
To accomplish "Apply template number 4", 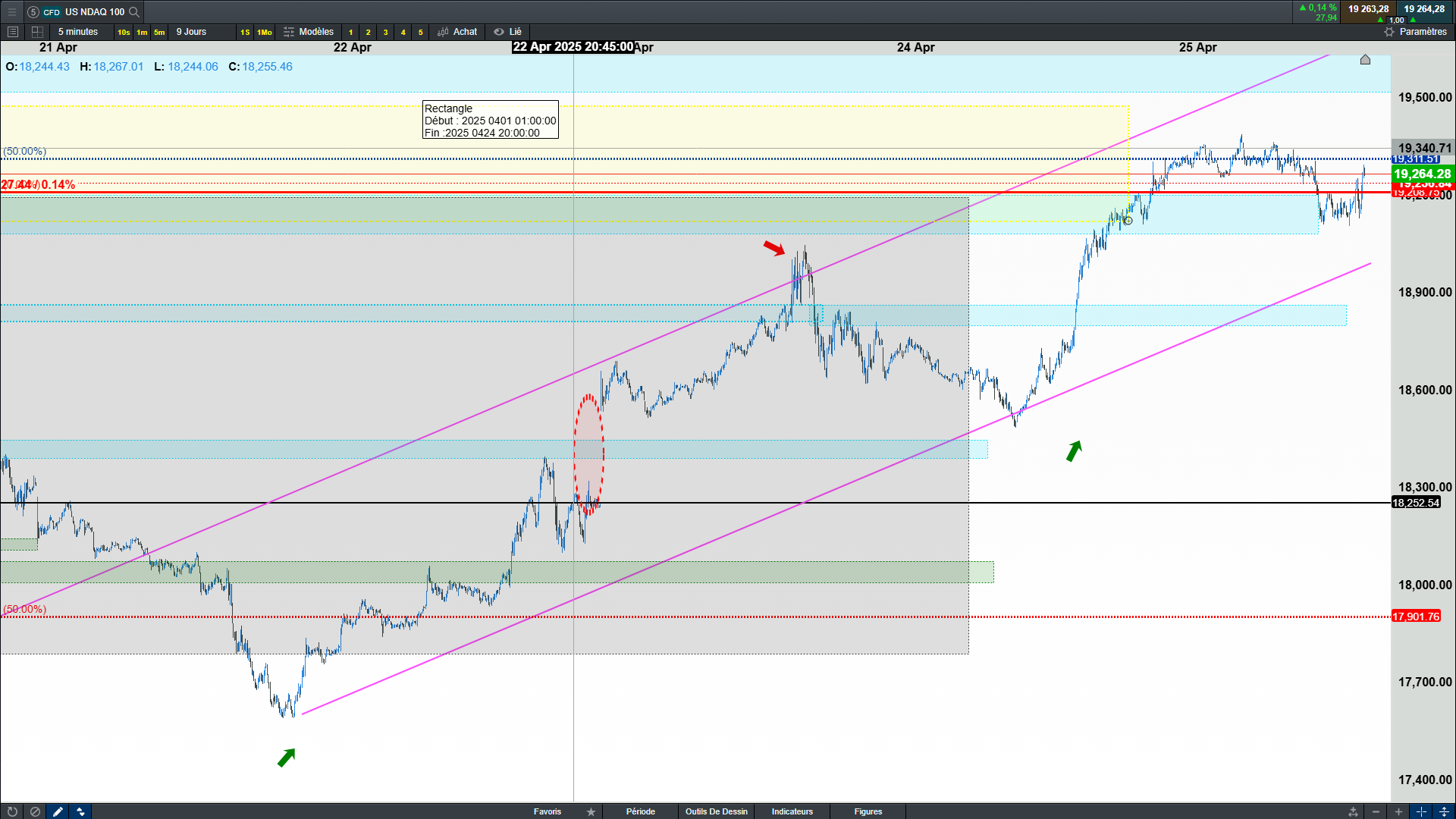I will pyautogui.click(x=403, y=32).
